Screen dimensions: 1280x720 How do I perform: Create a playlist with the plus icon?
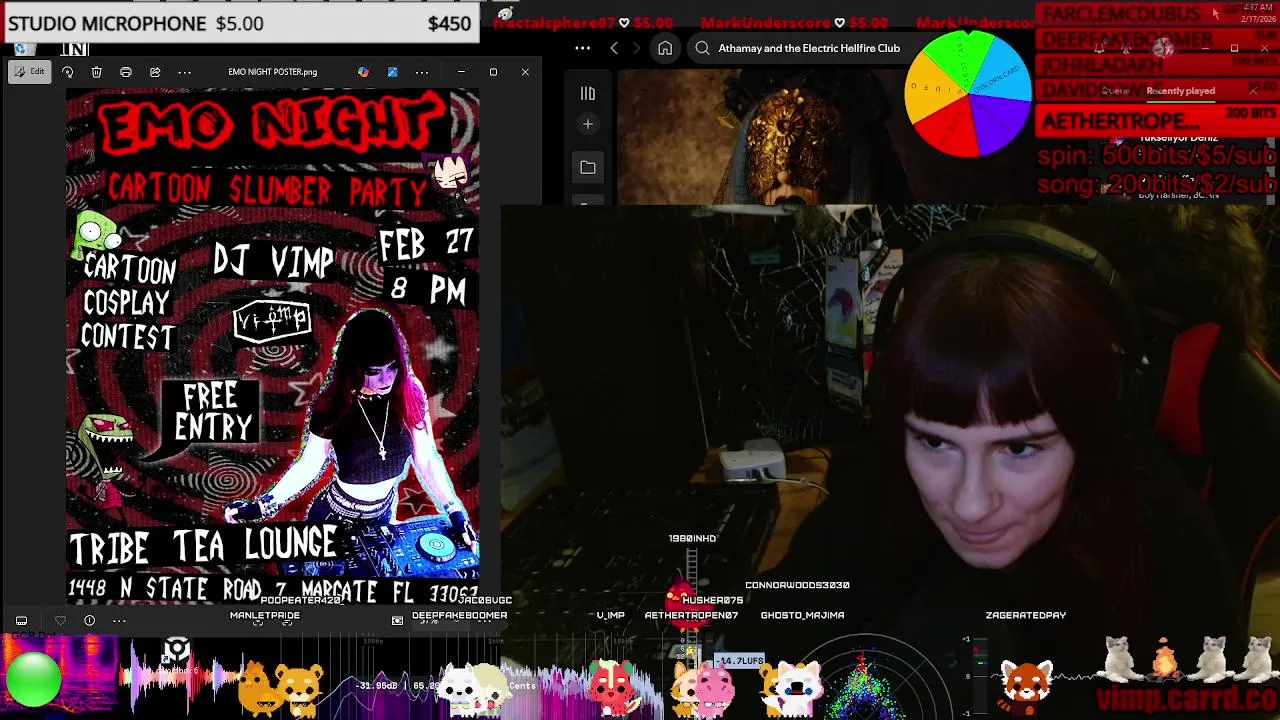pos(588,124)
